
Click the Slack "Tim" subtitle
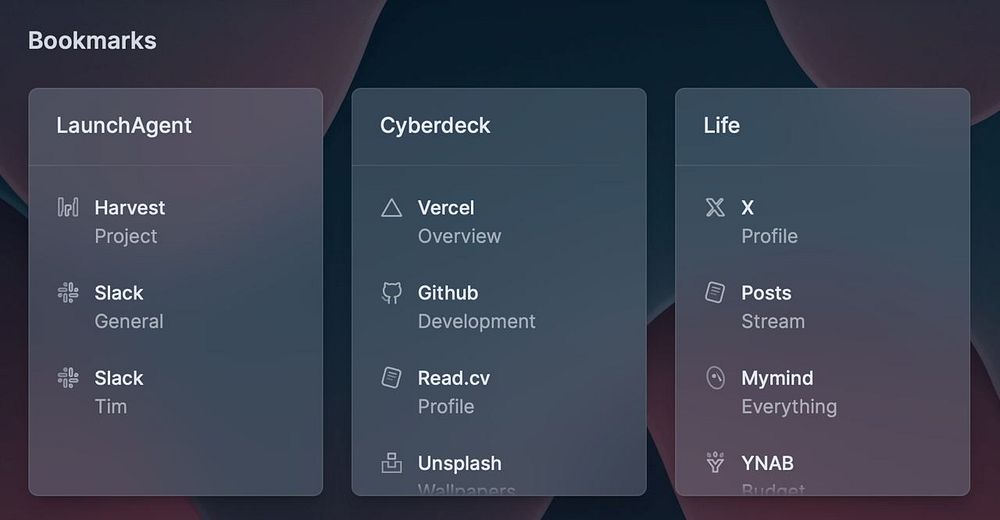[x=110, y=406]
